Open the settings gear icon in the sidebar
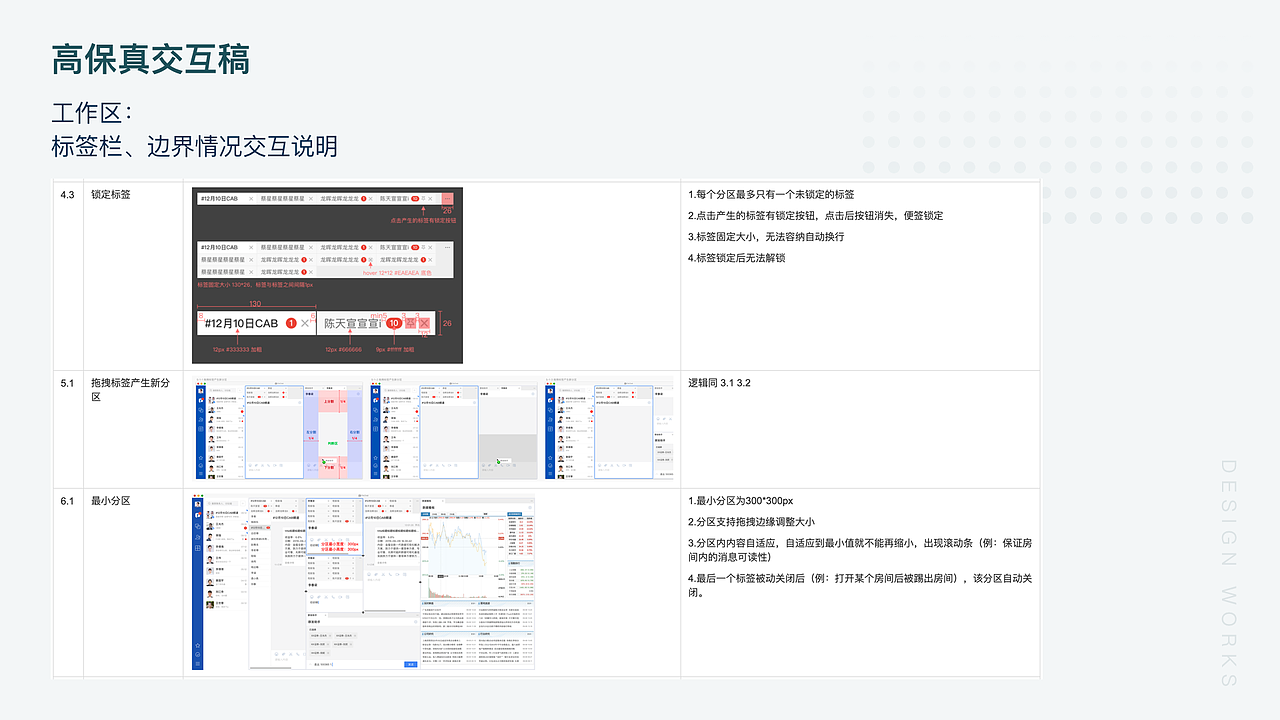This screenshot has height=720, width=1280. (197, 655)
